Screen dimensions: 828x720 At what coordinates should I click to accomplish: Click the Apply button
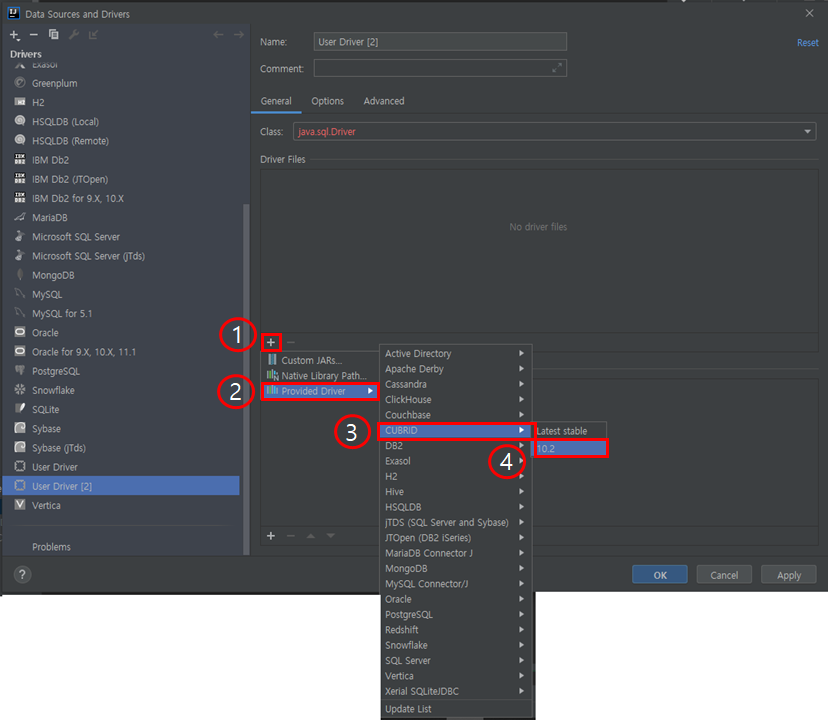[x=789, y=575]
